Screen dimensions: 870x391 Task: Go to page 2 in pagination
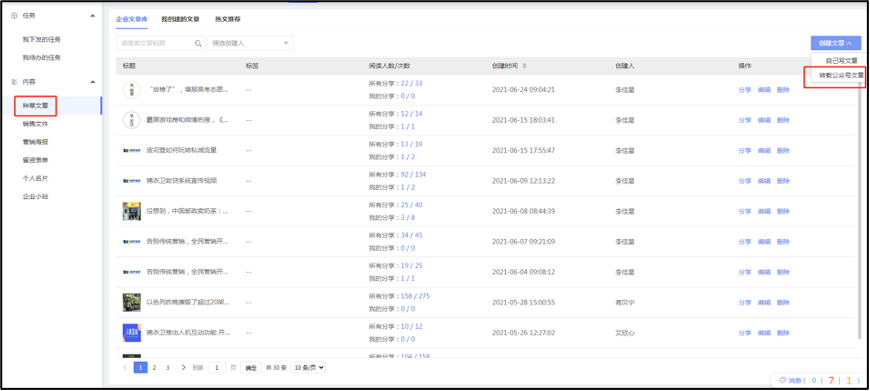(154, 367)
